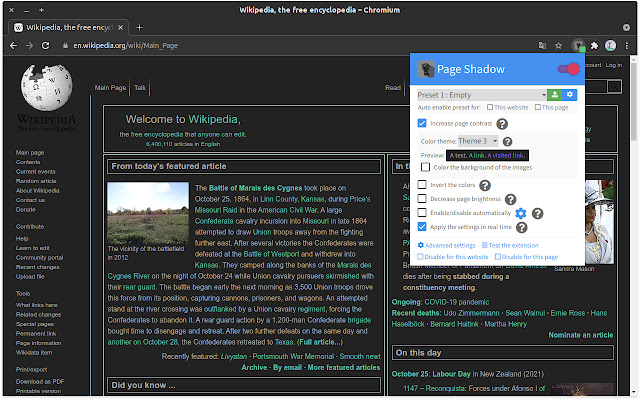Viewport: 640px width, 400px height.
Task: Open preset settings blue gear button
Action: point(570,95)
